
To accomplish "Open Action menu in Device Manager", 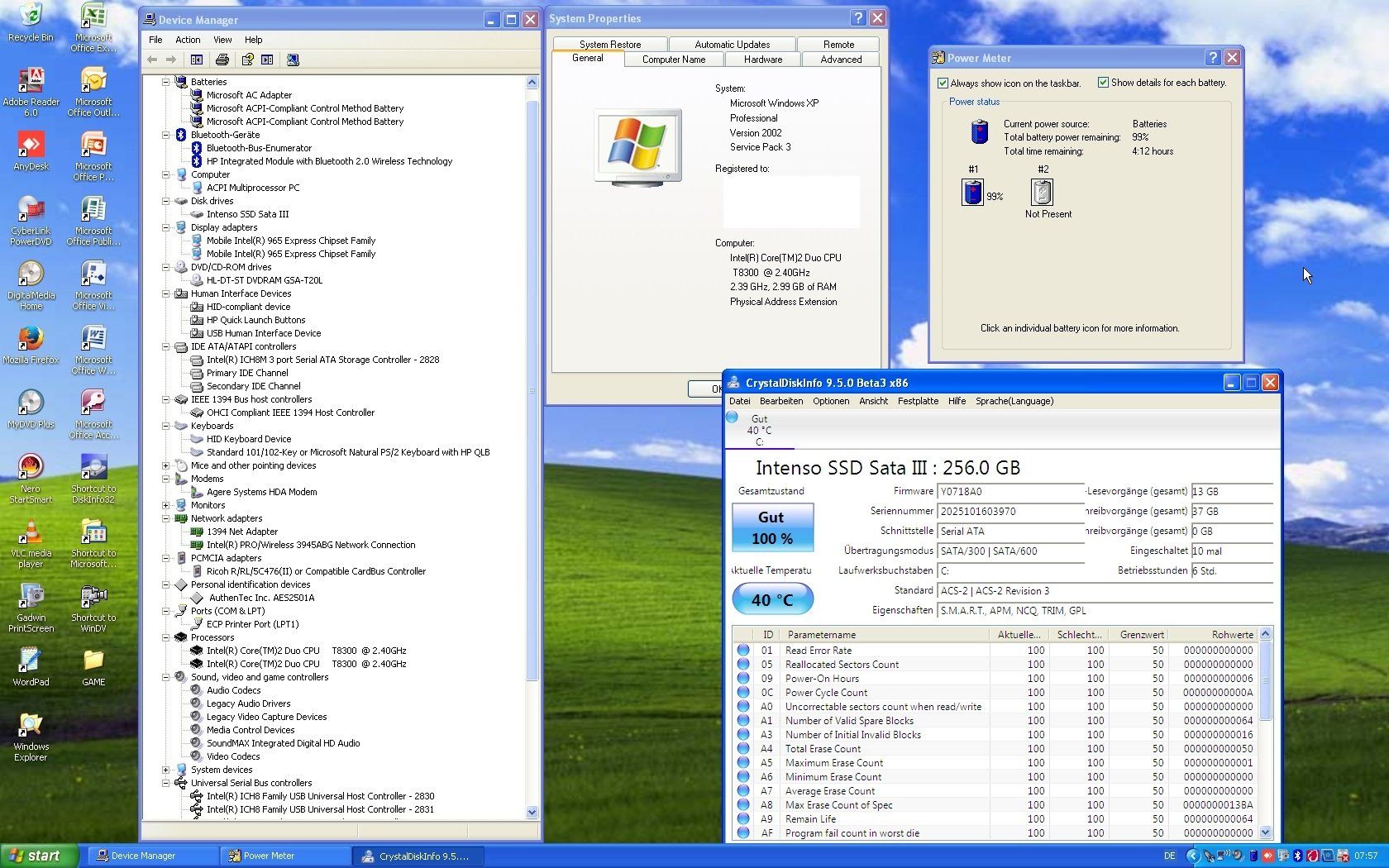I will pos(188,40).
